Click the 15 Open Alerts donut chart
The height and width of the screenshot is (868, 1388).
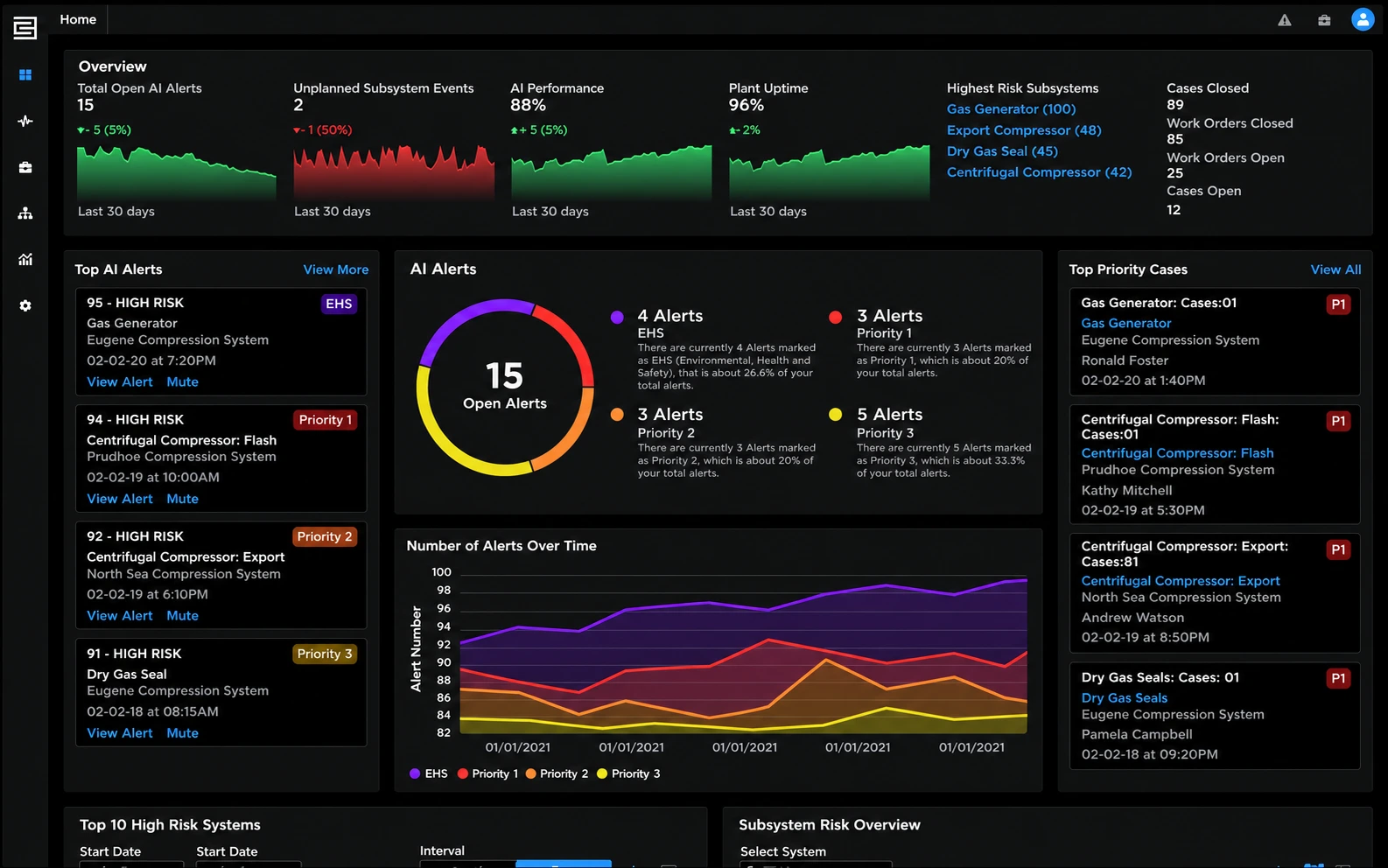tap(505, 388)
